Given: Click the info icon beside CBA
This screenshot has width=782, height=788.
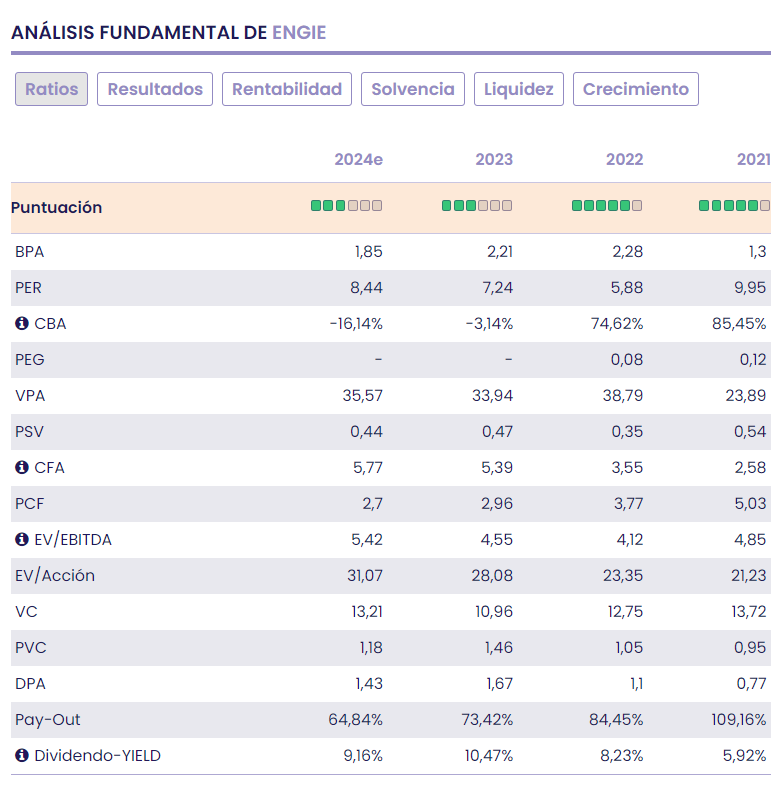Looking at the screenshot, I should 21,324.
